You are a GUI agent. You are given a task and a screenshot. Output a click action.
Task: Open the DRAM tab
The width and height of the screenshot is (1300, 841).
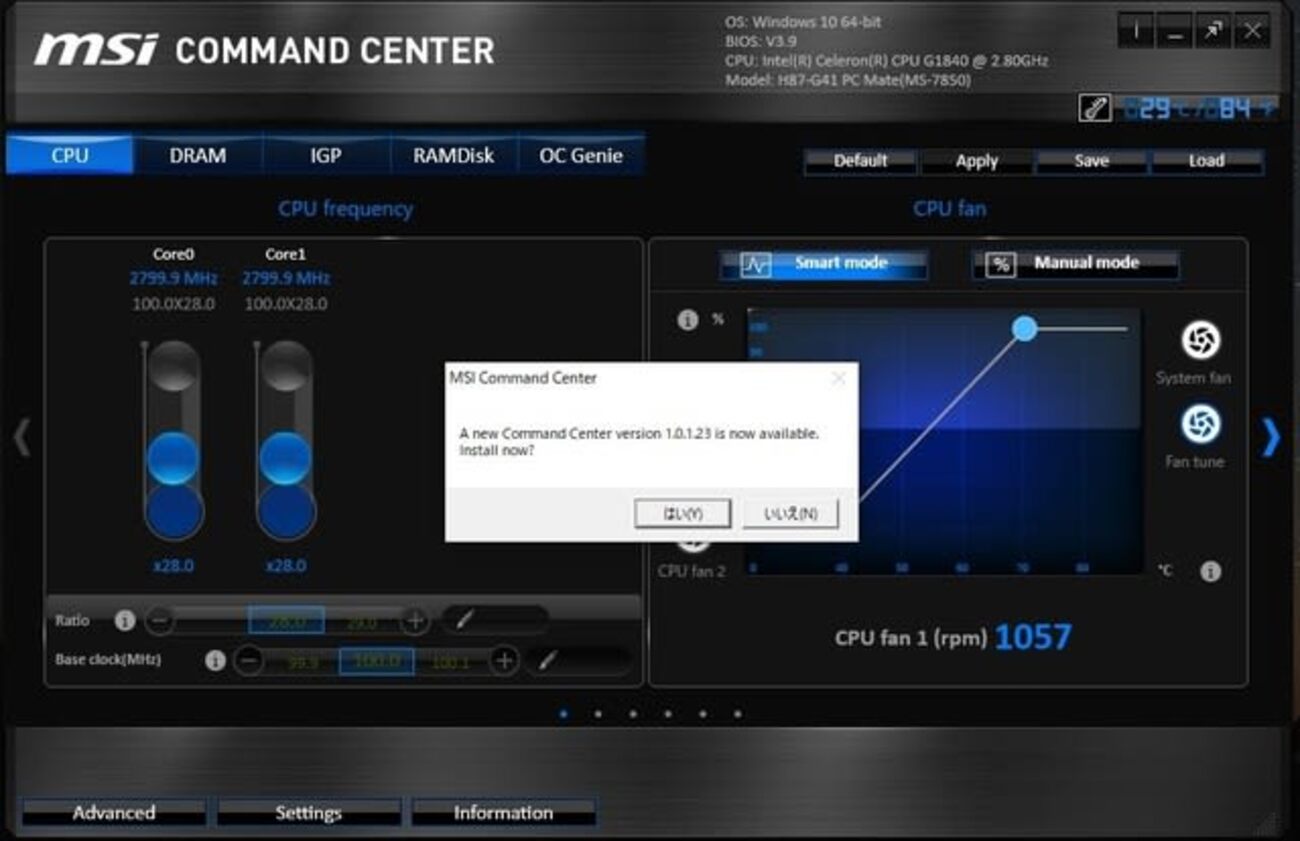point(198,155)
